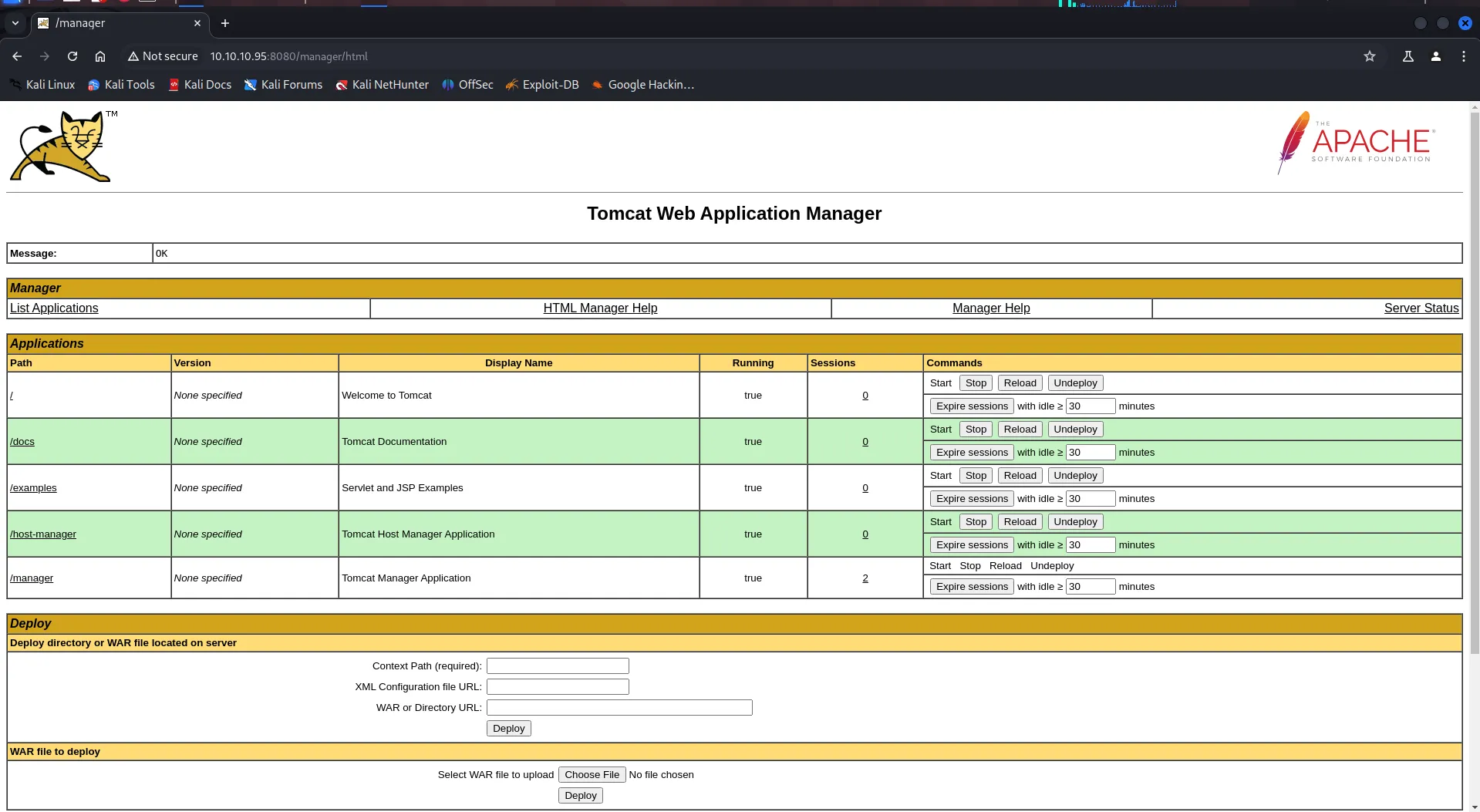Open the Kali Docs bookmark
The height and width of the screenshot is (812, 1480).
[200, 85]
